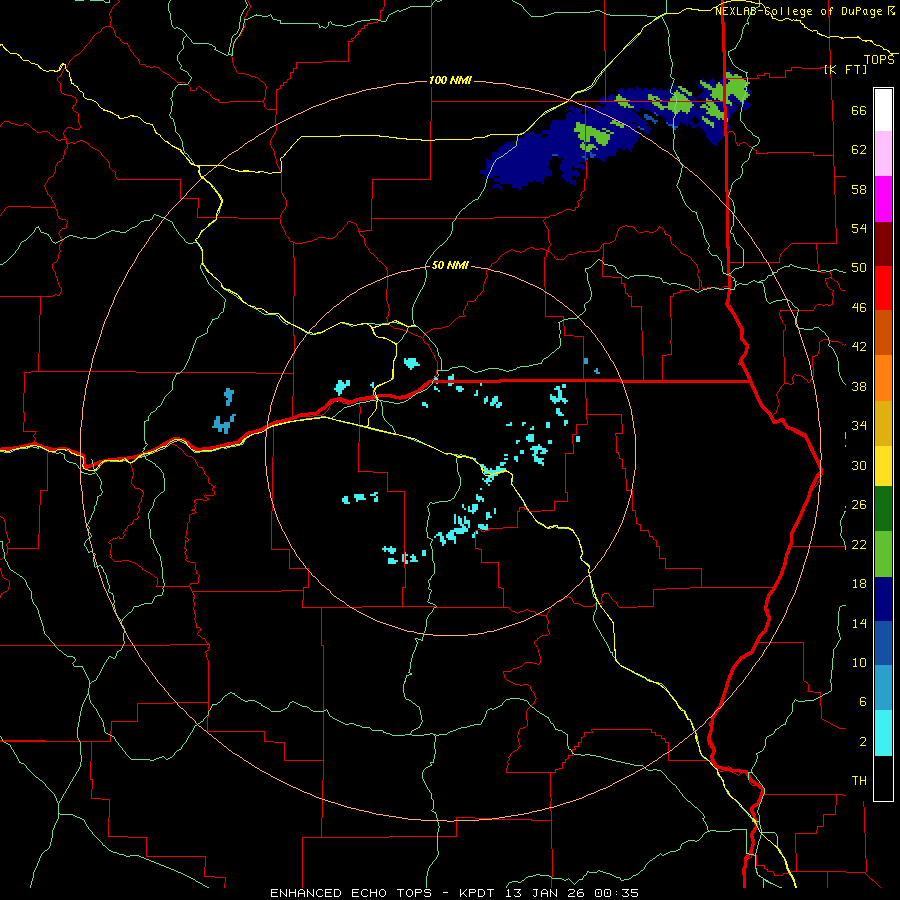Screen dimensions: 900x900
Task: Click the legend value 2
Action: [863, 742]
